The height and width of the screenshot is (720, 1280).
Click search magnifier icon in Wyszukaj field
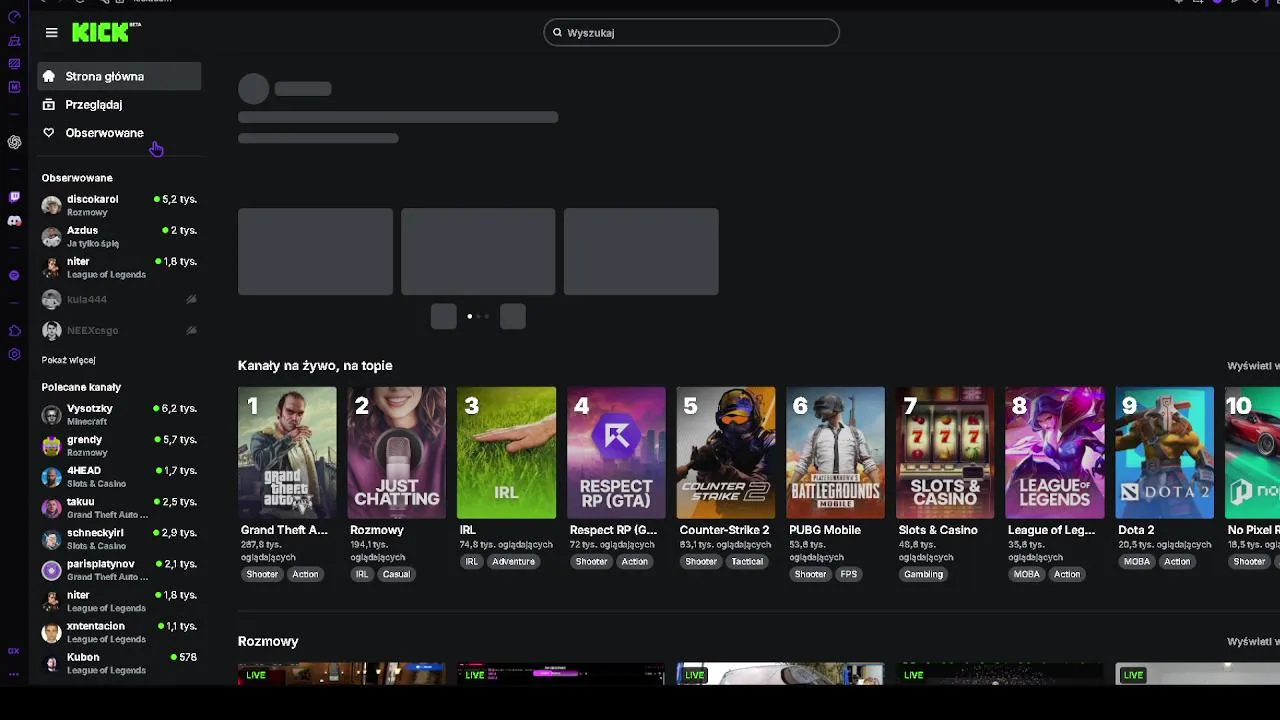point(558,33)
